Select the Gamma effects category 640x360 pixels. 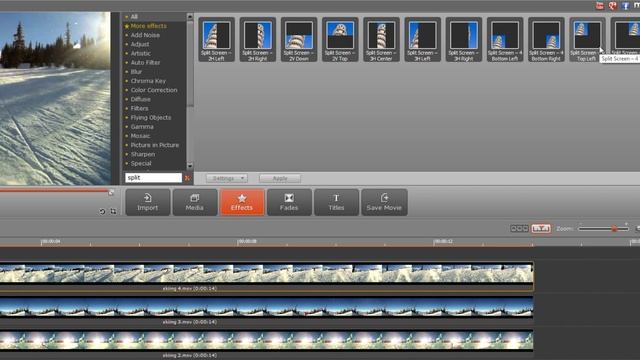[142, 127]
